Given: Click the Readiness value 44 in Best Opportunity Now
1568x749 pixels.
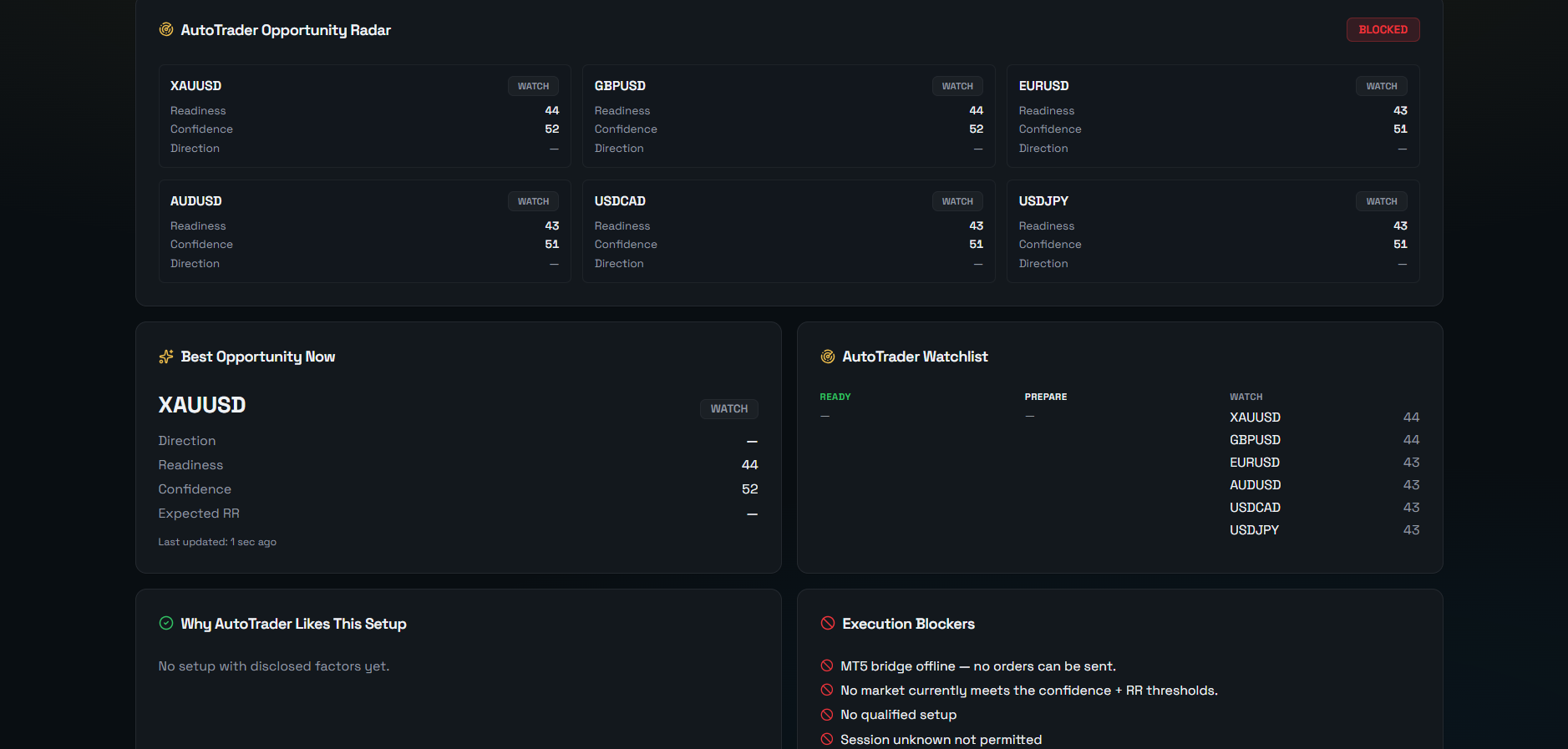Looking at the screenshot, I should click(750, 465).
